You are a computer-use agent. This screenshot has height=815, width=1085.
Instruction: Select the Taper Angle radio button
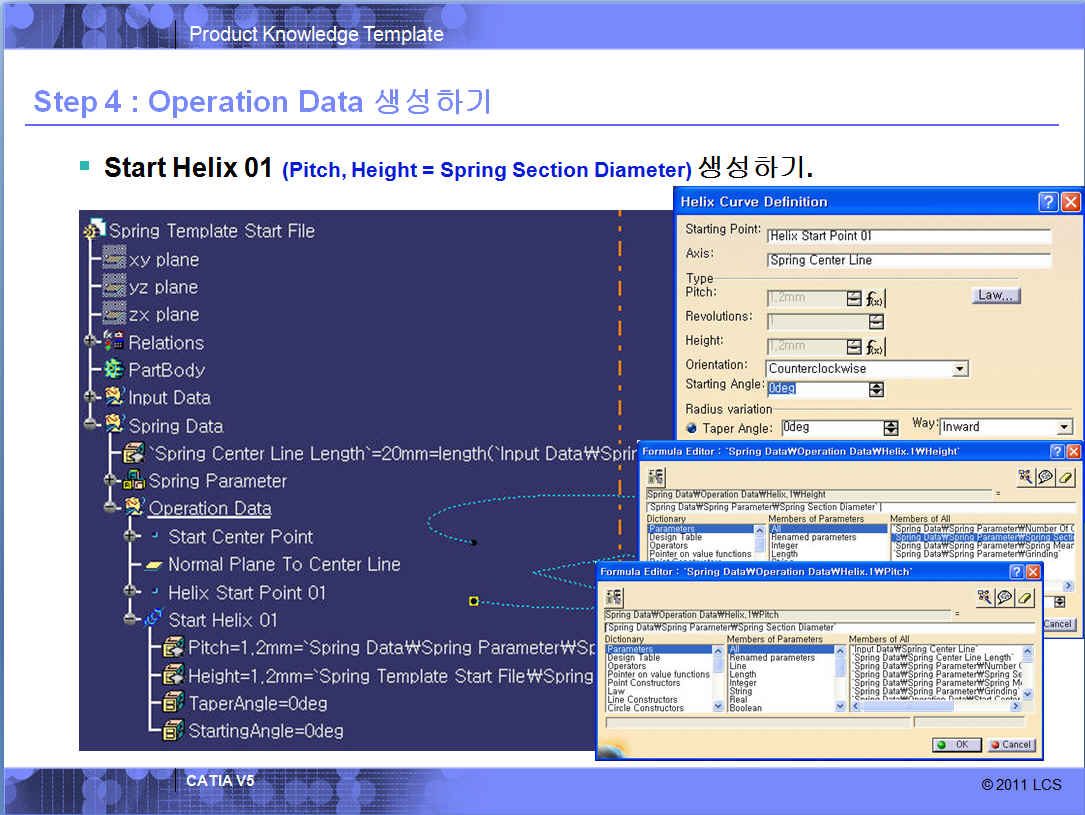[691, 428]
